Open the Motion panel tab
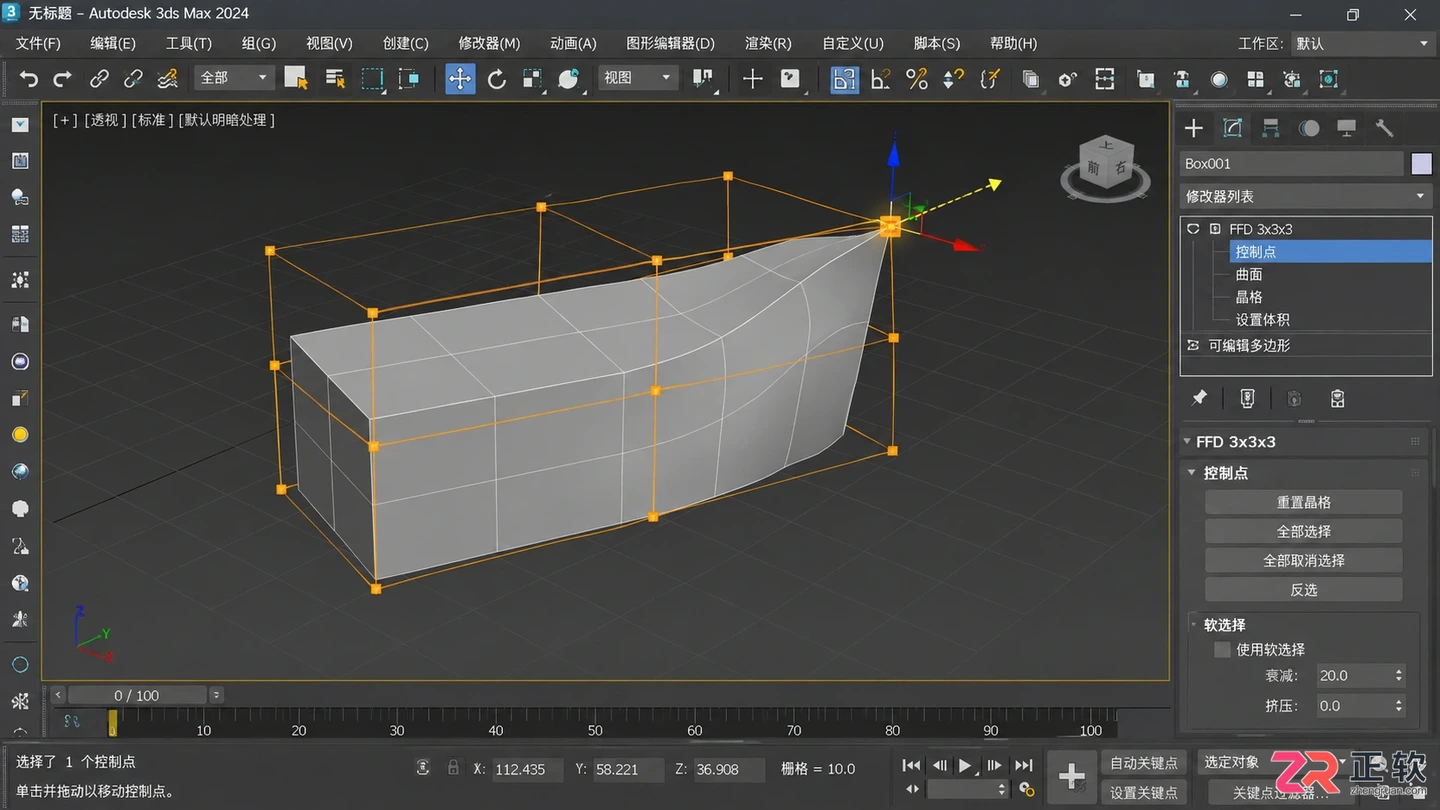Image resolution: width=1440 pixels, height=810 pixels. pyautogui.click(x=1309, y=128)
